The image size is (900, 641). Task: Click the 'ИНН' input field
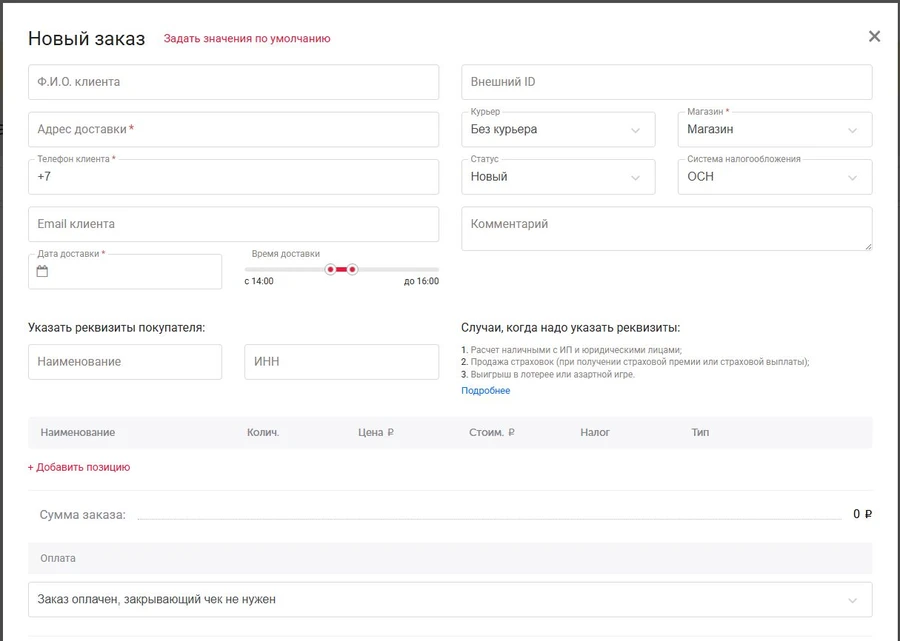tap(341, 362)
